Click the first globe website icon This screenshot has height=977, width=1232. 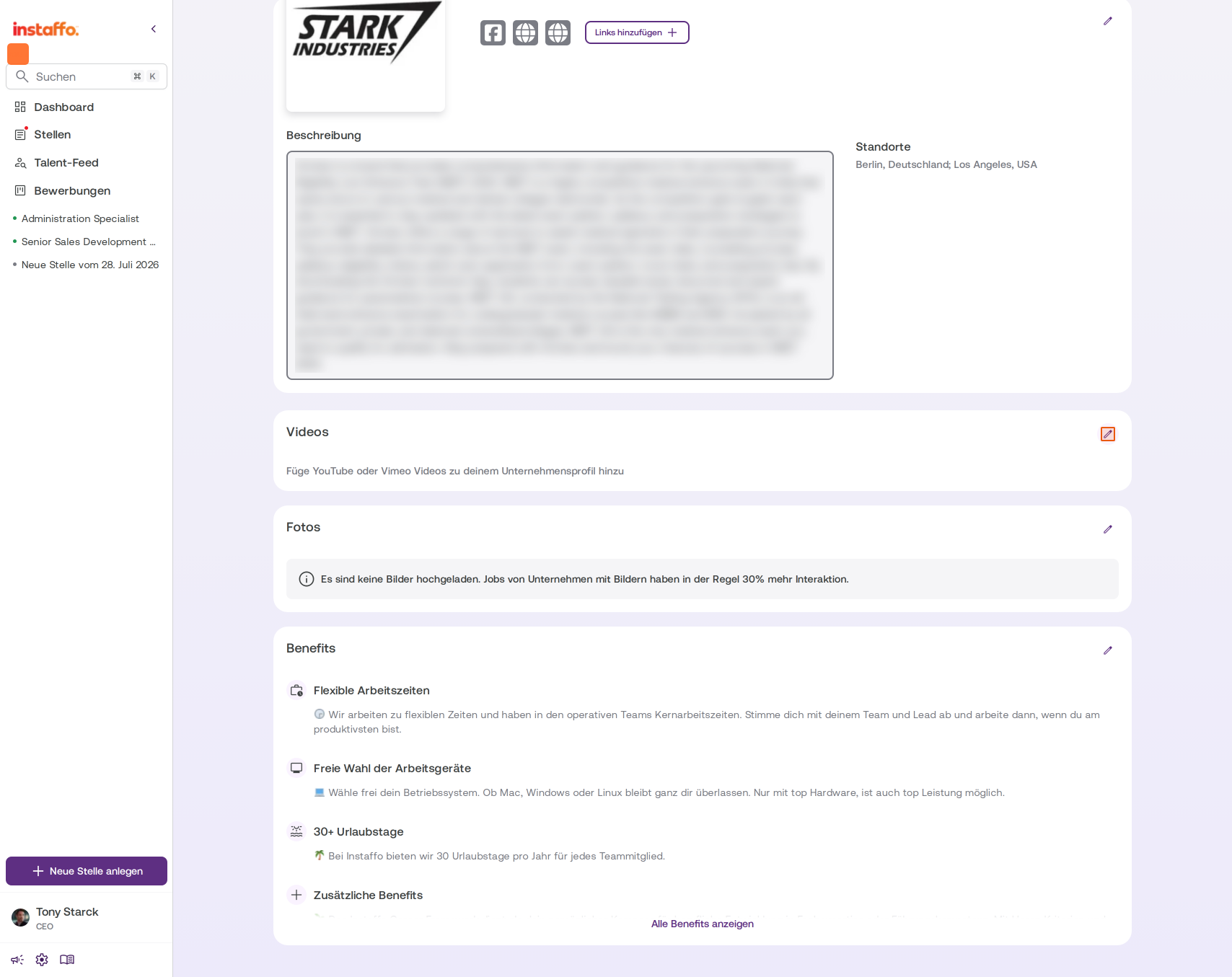(x=525, y=32)
